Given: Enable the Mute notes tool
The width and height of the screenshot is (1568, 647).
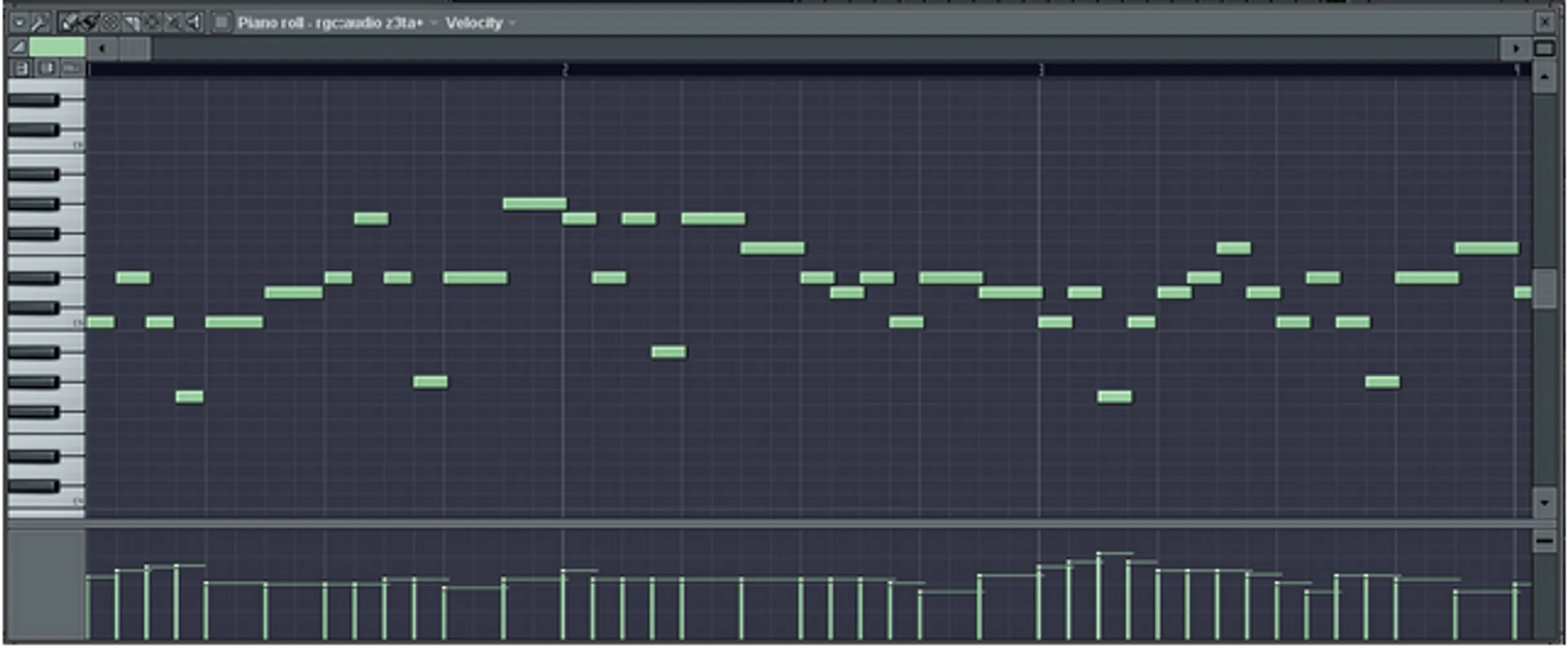Looking at the screenshot, I should click(x=131, y=22).
